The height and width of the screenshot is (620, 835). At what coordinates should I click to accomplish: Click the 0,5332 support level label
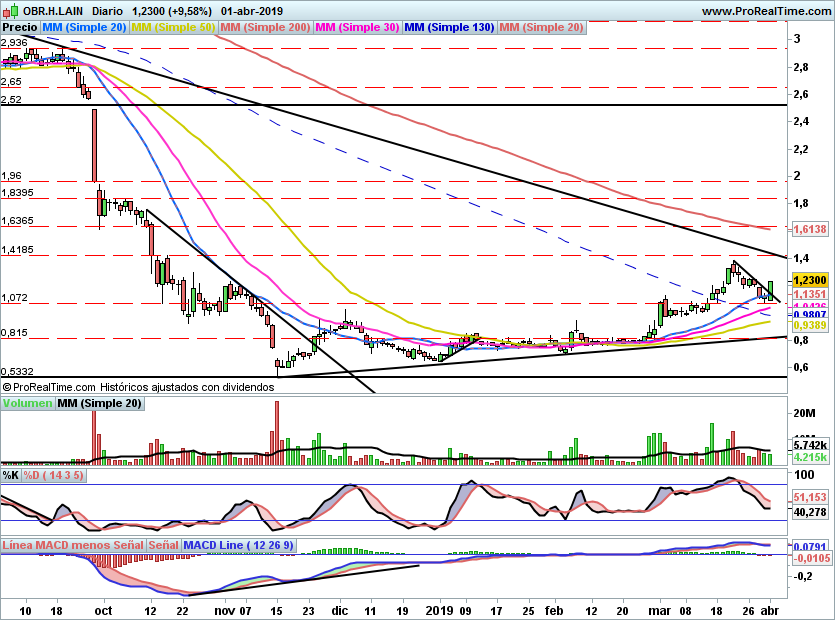(17, 371)
